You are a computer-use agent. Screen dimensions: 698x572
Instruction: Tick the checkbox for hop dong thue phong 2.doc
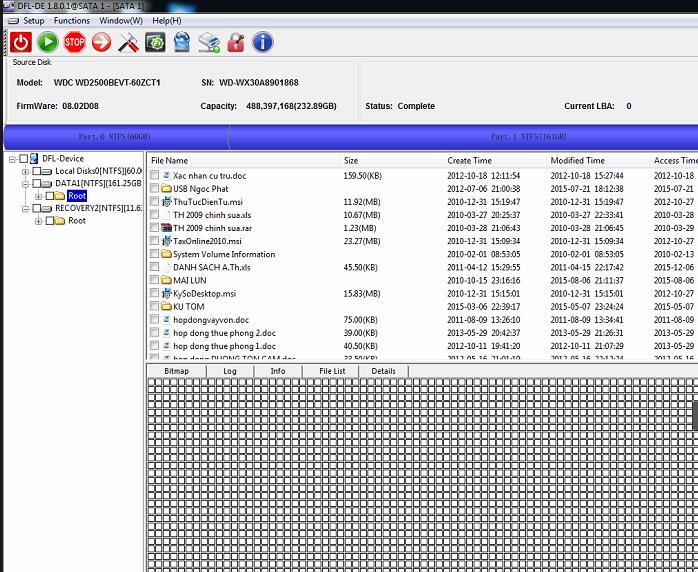click(x=154, y=333)
